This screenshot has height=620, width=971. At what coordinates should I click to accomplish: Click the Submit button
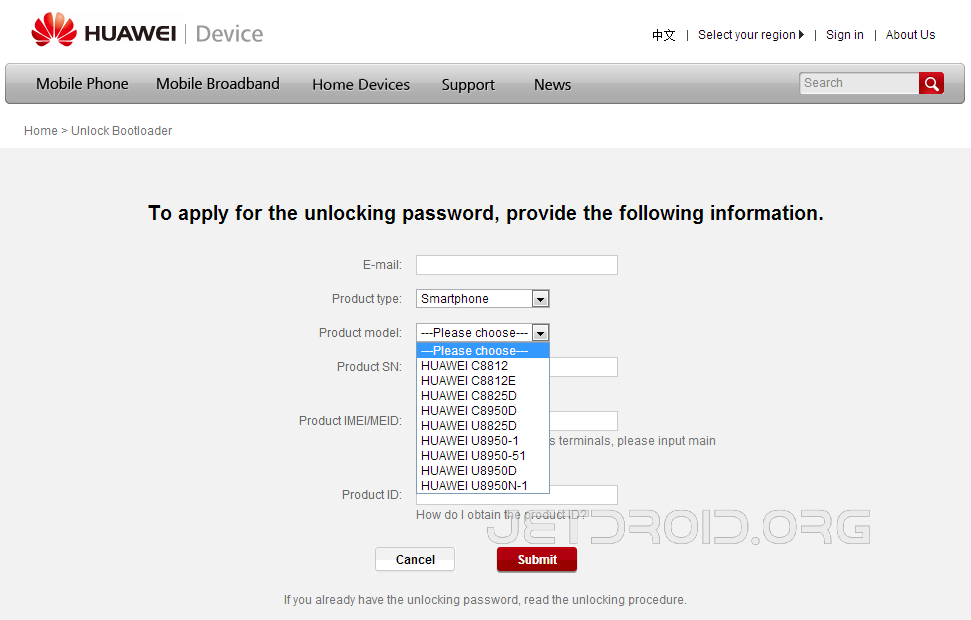point(537,559)
